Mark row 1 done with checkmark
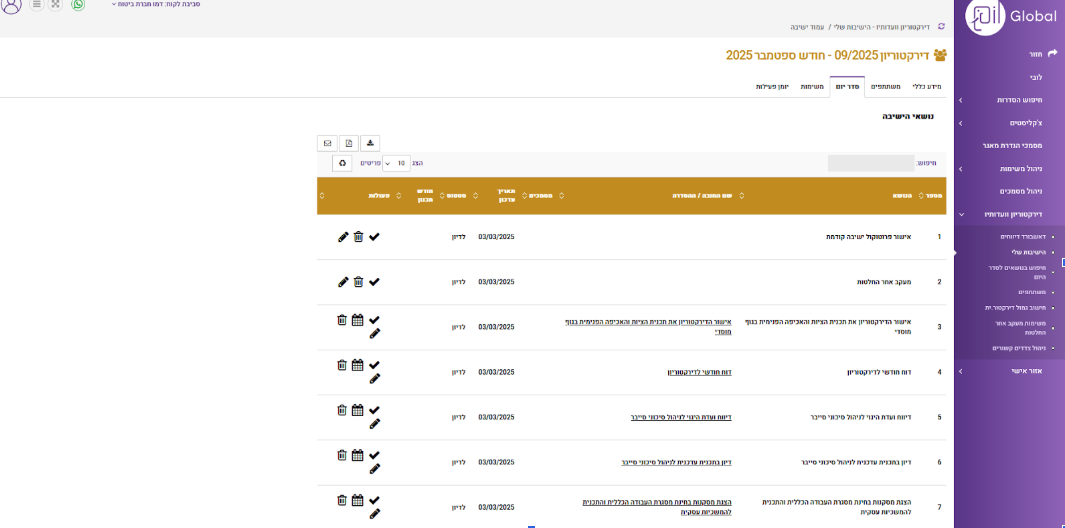1065x528 pixels. (x=374, y=237)
